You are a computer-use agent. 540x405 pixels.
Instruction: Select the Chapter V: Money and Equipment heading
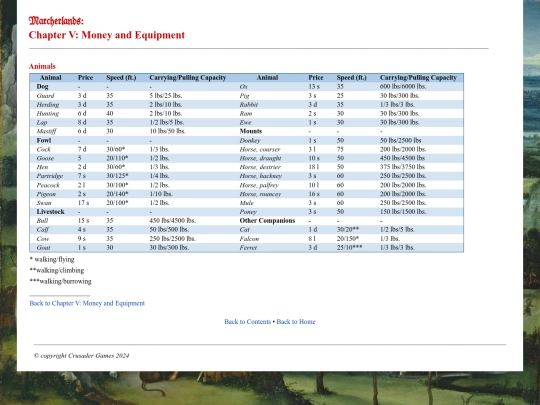tap(107, 35)
